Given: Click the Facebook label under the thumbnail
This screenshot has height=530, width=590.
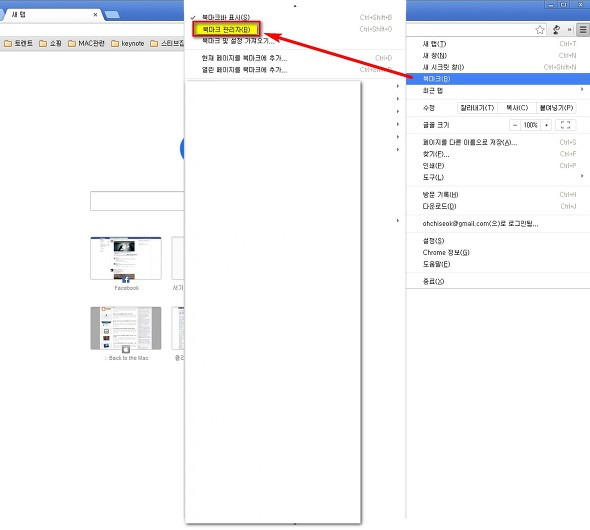Looking at the screenshot, I should coord(127,288).
